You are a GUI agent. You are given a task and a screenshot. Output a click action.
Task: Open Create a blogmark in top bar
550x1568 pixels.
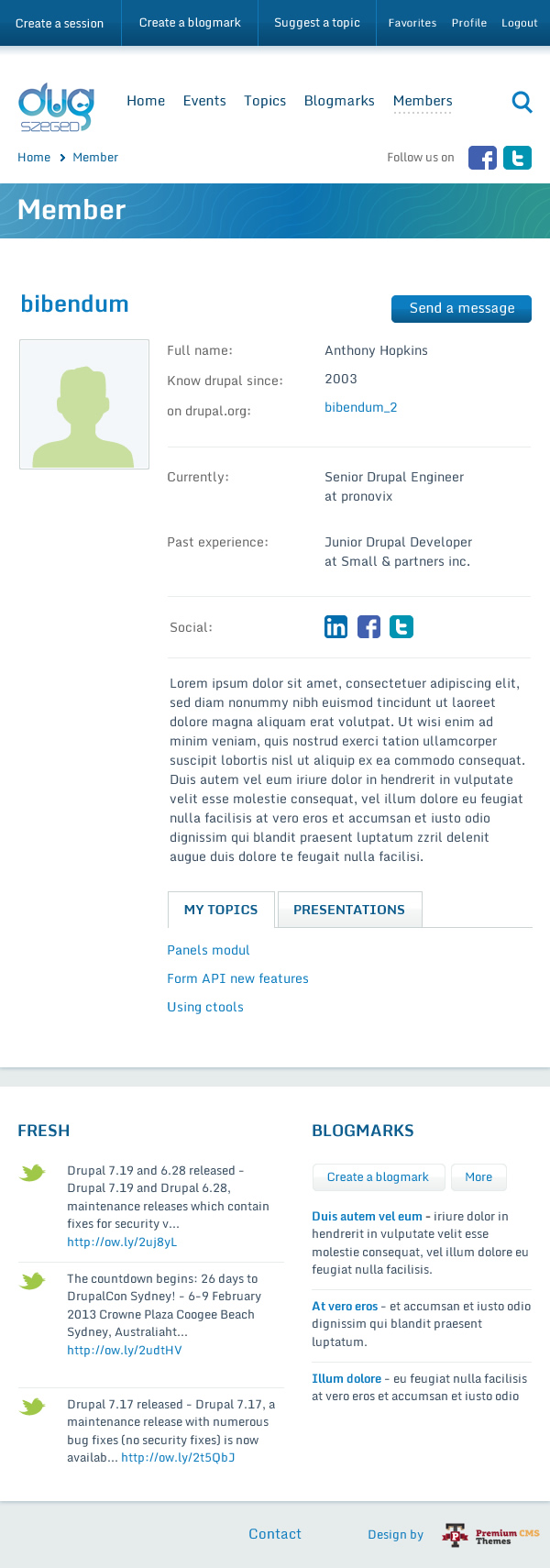[190, 23]
